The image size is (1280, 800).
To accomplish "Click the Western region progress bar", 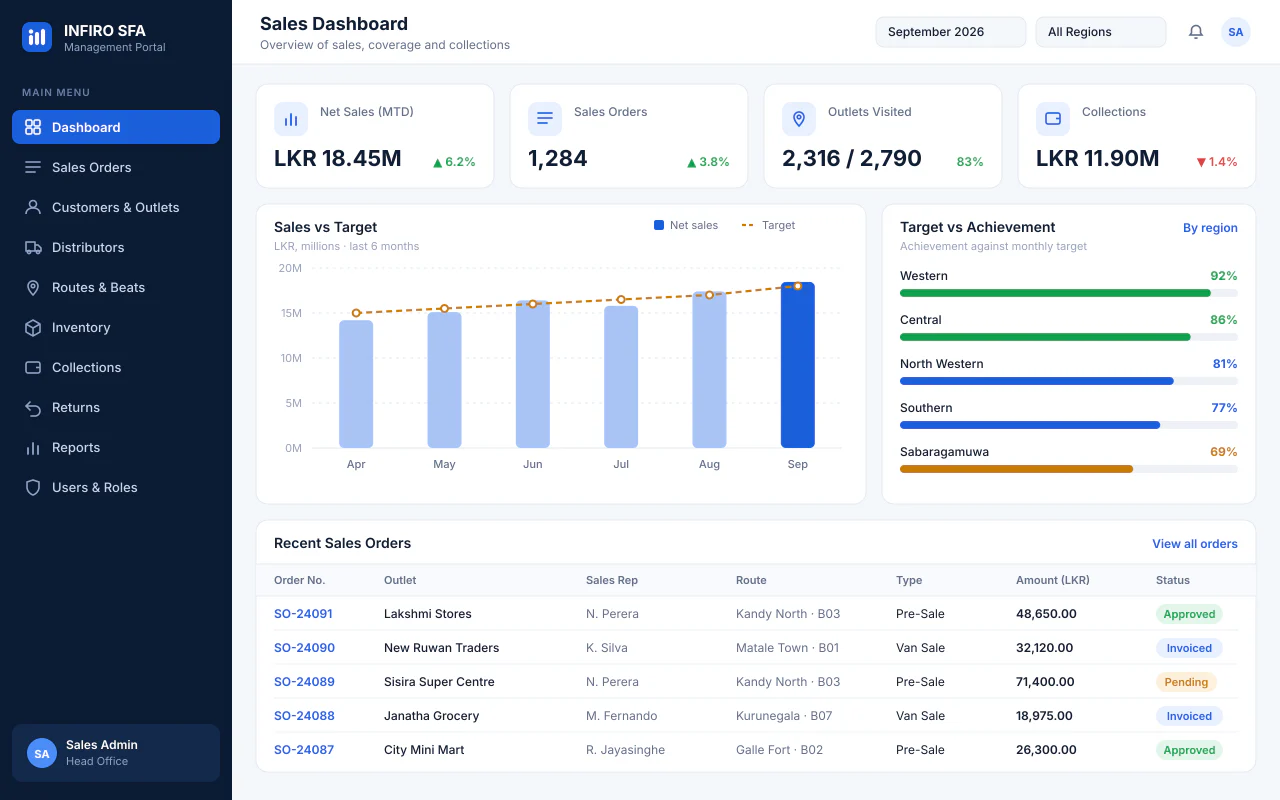I will tap(1069, 293).
